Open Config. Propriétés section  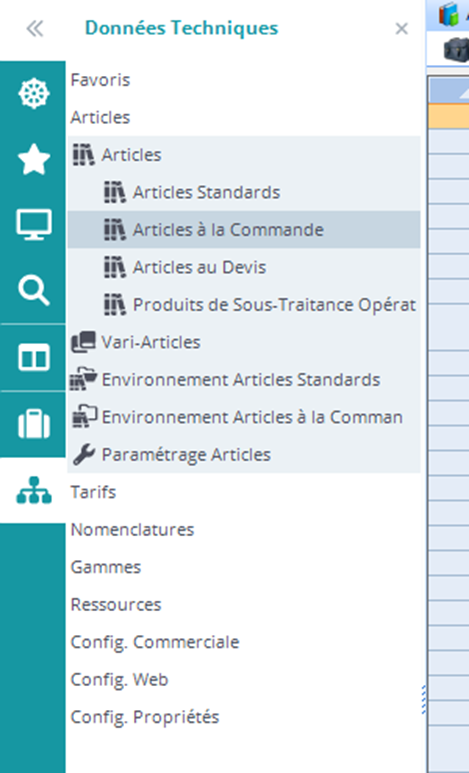pos(144,717)
